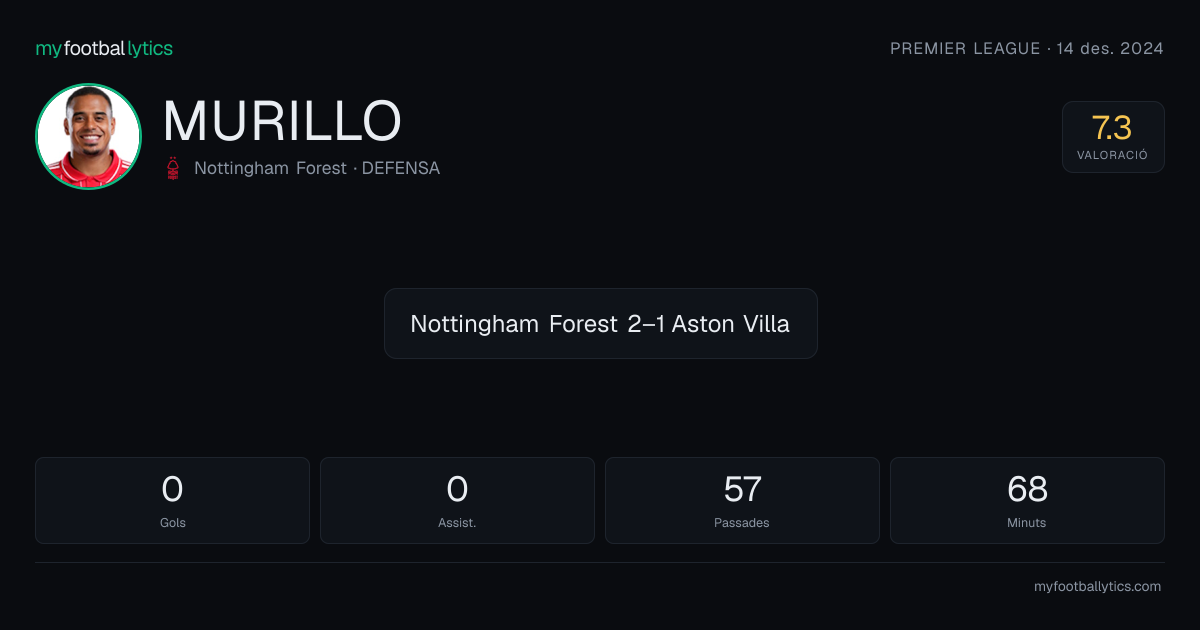Visit the myfootballytics.com footer link

pyautogui.click(x=1097, y=587)
